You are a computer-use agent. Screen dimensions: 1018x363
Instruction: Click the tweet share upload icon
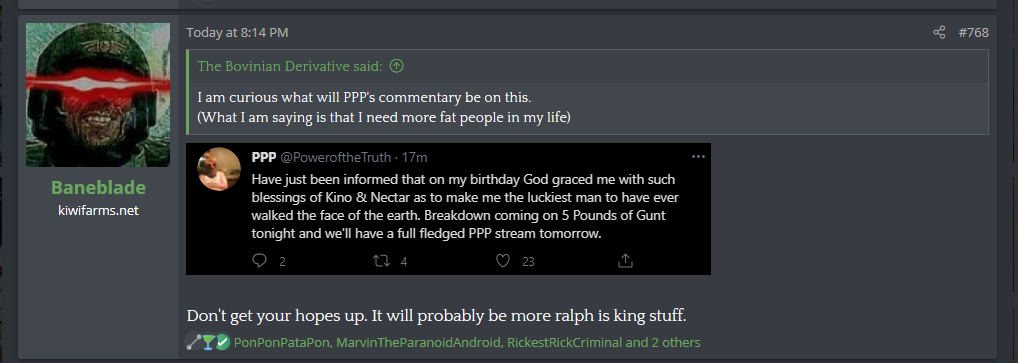[625, 261]
